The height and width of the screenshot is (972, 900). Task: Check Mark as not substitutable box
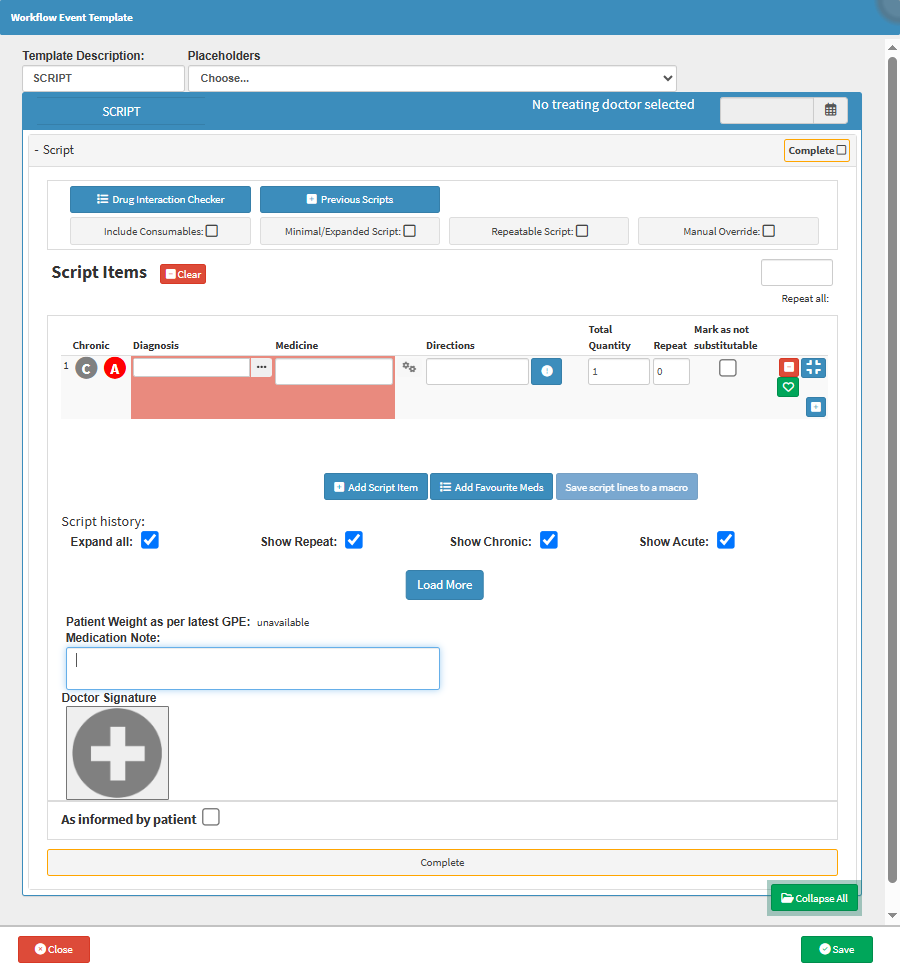[728, 368]
